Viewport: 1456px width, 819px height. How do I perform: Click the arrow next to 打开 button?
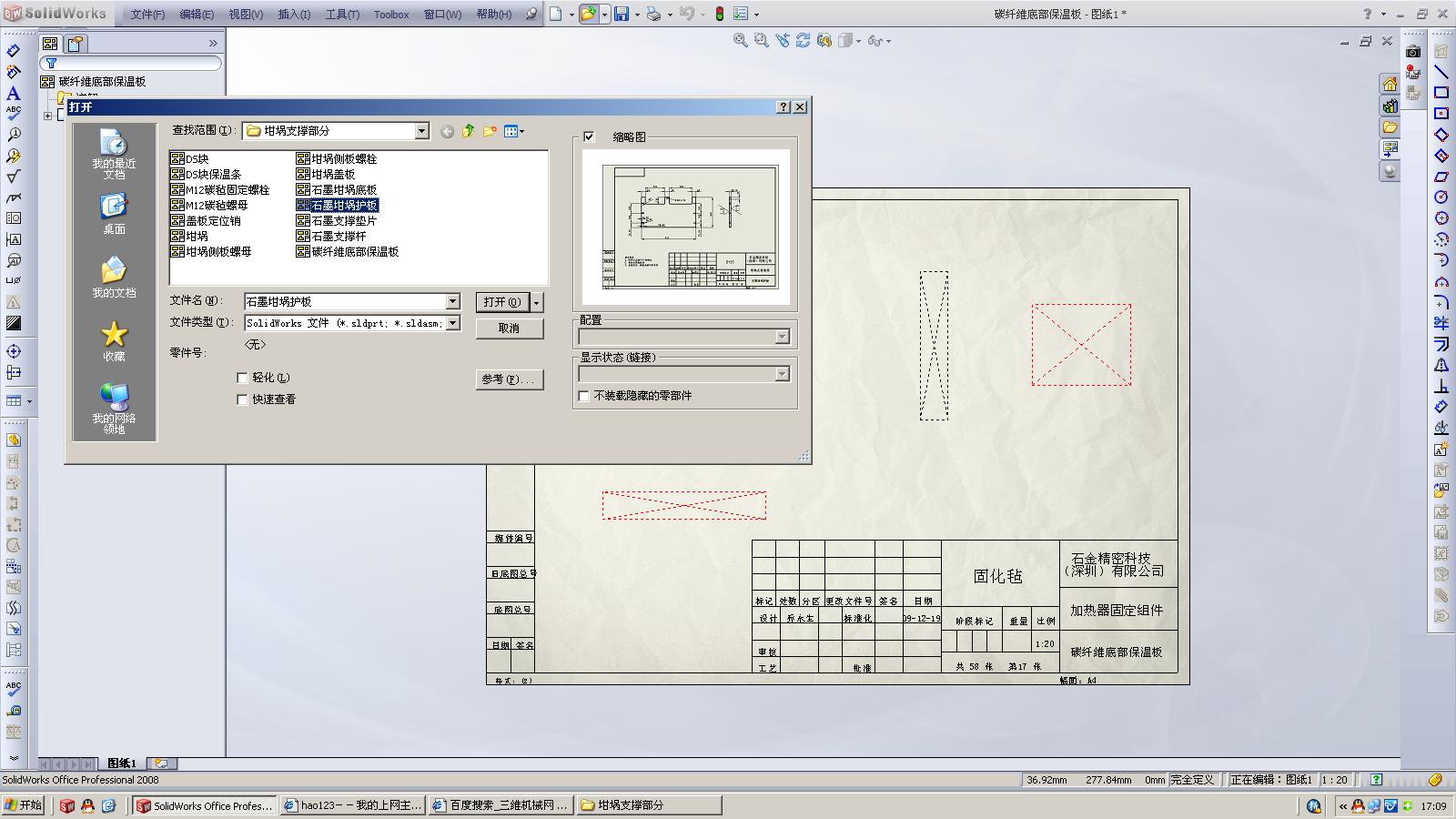click(537, 302)
